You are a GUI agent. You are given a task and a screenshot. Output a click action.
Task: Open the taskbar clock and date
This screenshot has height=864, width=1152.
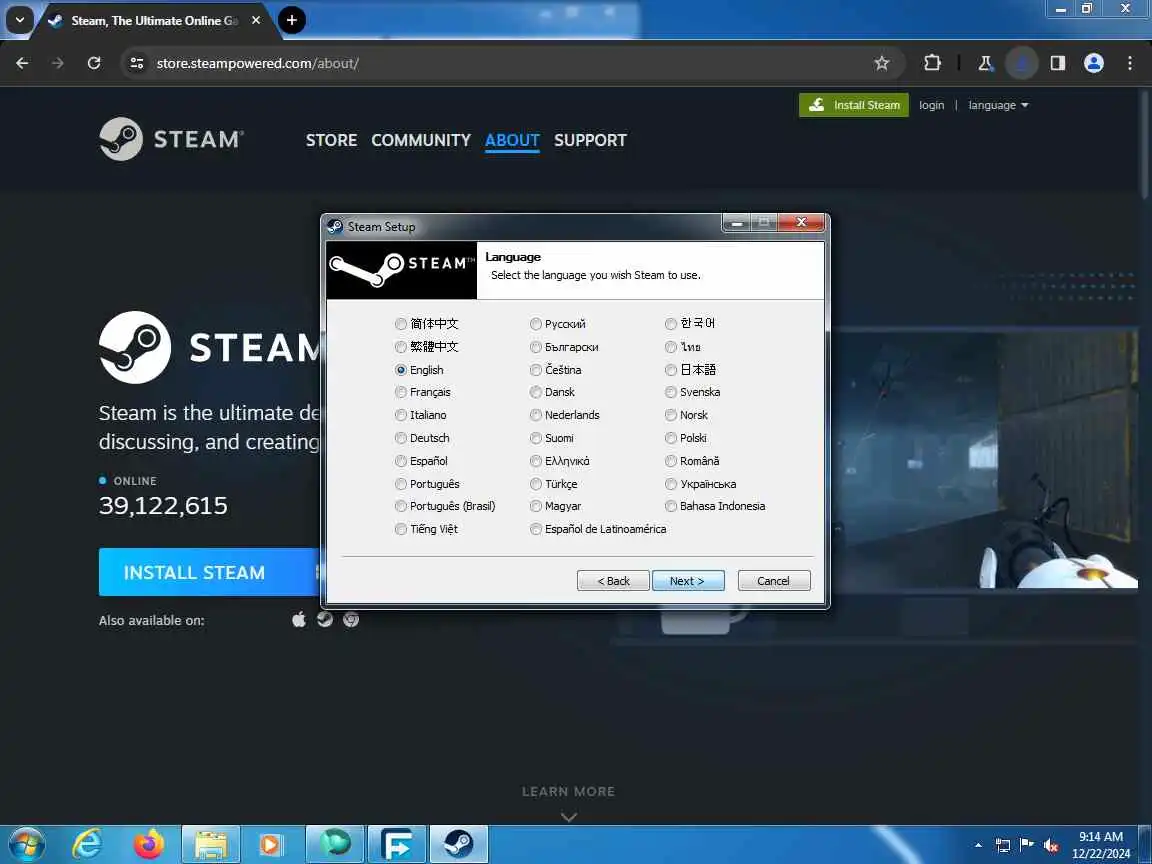(1101, 845)
